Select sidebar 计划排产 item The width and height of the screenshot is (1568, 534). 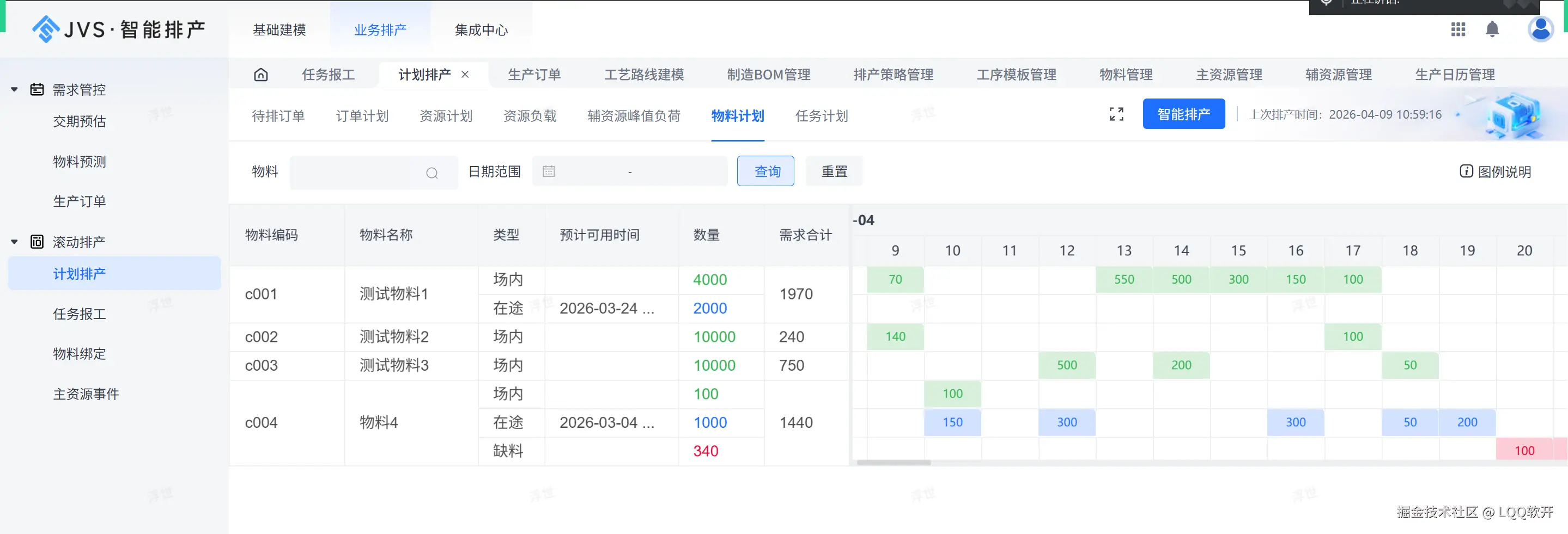pyautogui.click(x=114, y=273)
